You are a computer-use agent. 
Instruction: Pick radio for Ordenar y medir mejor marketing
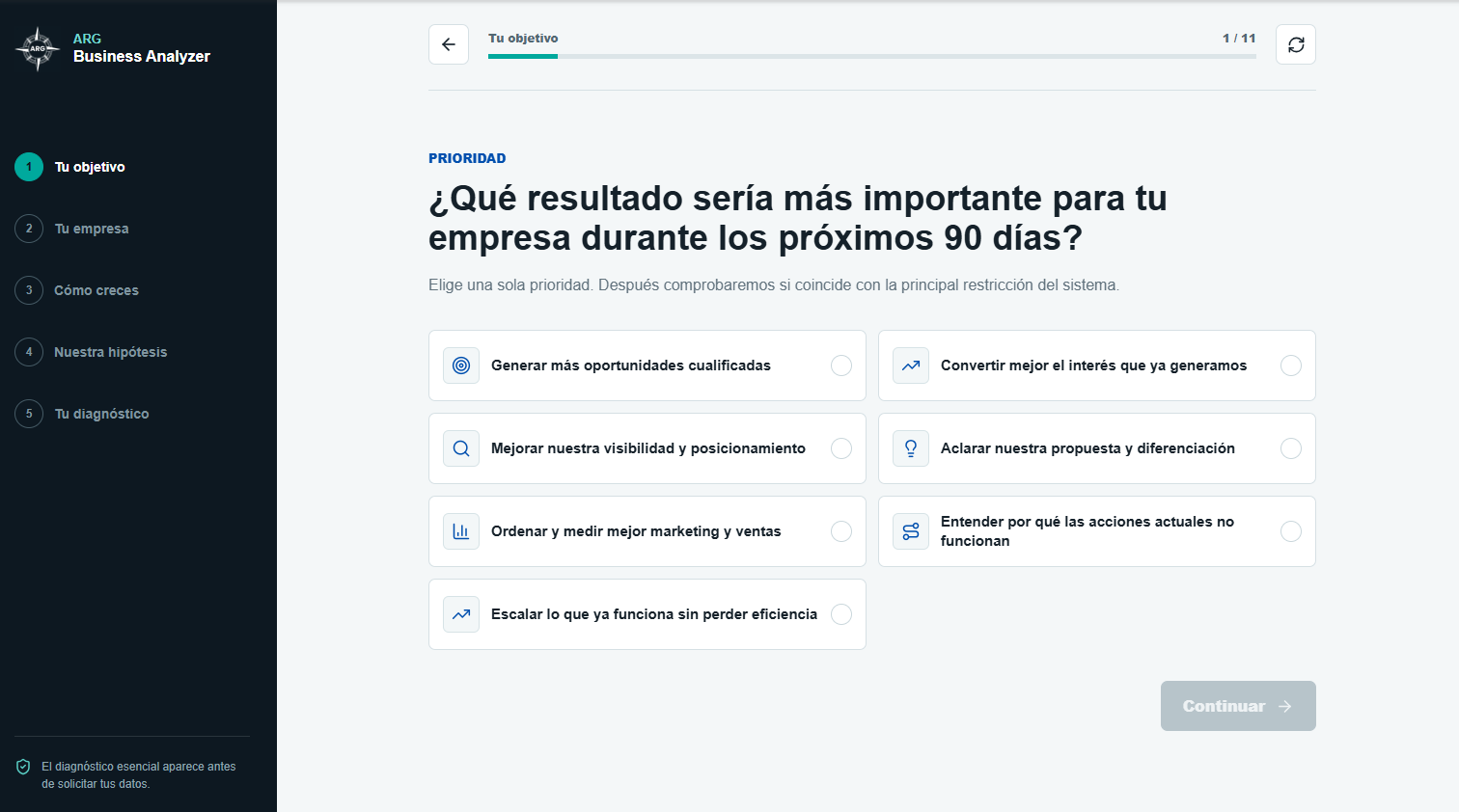click(x=841, y=531)
